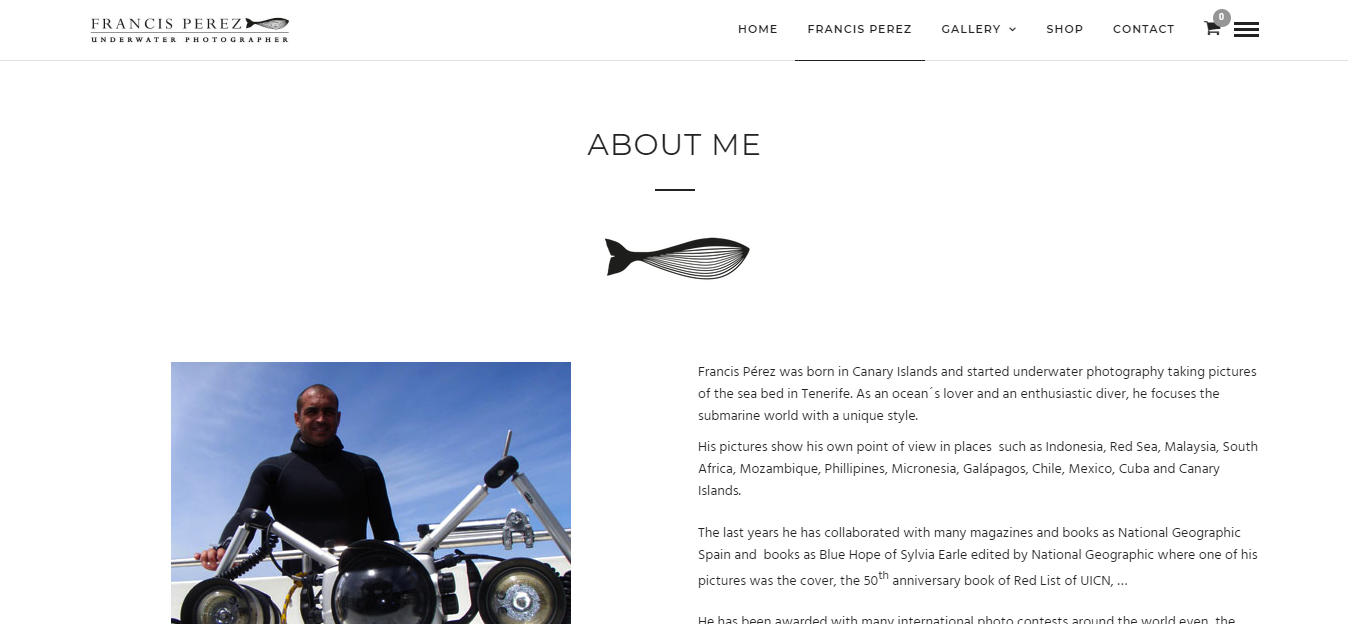The width and height of the screenshot is (1348, 624).
Task: Click the About Me heading
Action: pyautogui.click(x=674, y=145)
